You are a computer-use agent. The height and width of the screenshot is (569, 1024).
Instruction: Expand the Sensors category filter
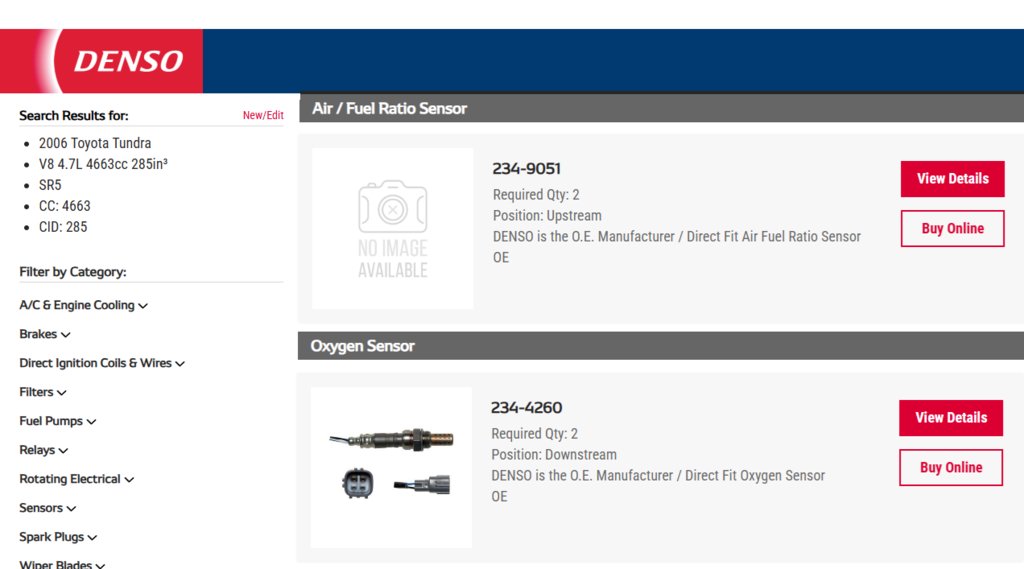click(47, 508)
